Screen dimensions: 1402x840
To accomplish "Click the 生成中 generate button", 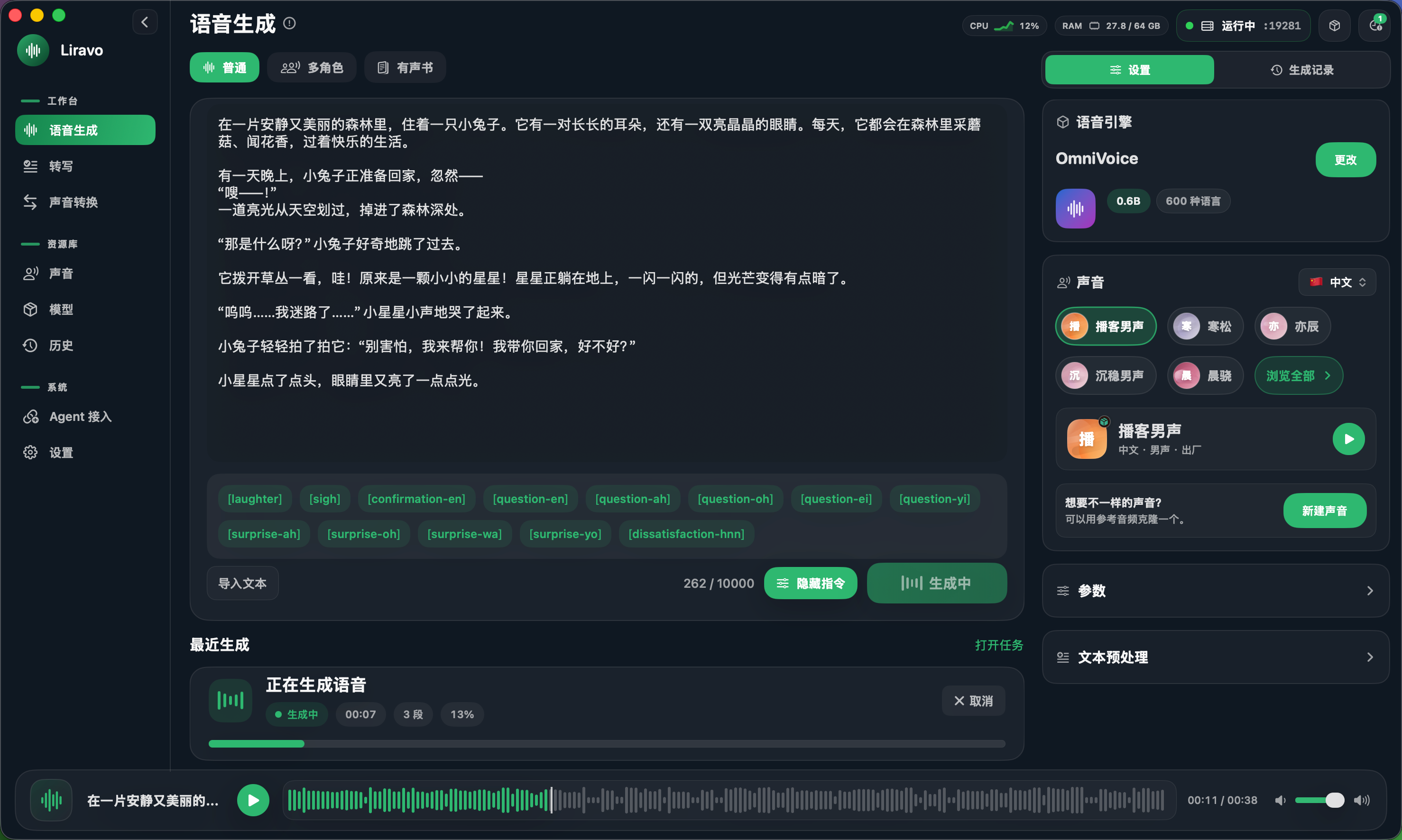I will 937,583.
